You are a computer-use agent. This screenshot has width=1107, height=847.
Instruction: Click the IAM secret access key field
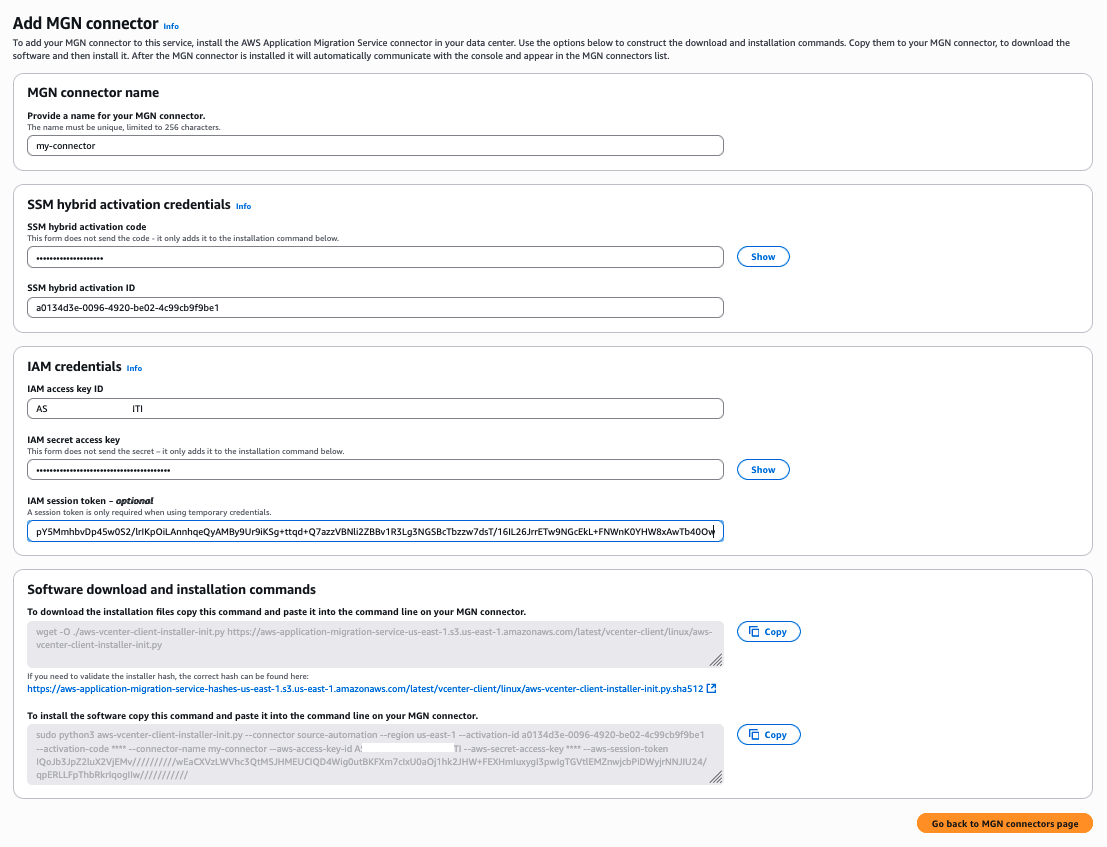coord(374,469)
